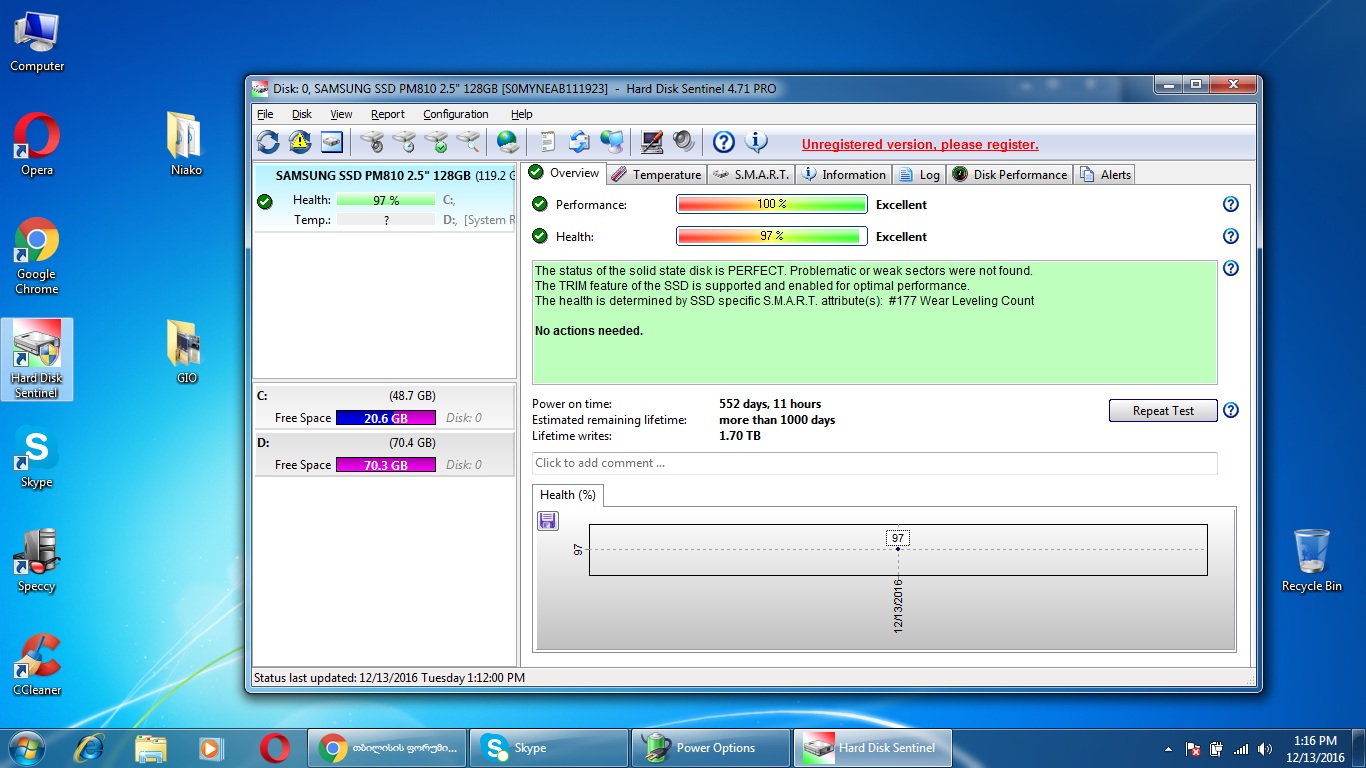
Task: Click the 97 data point on the chart
Action: coord(898,548)
